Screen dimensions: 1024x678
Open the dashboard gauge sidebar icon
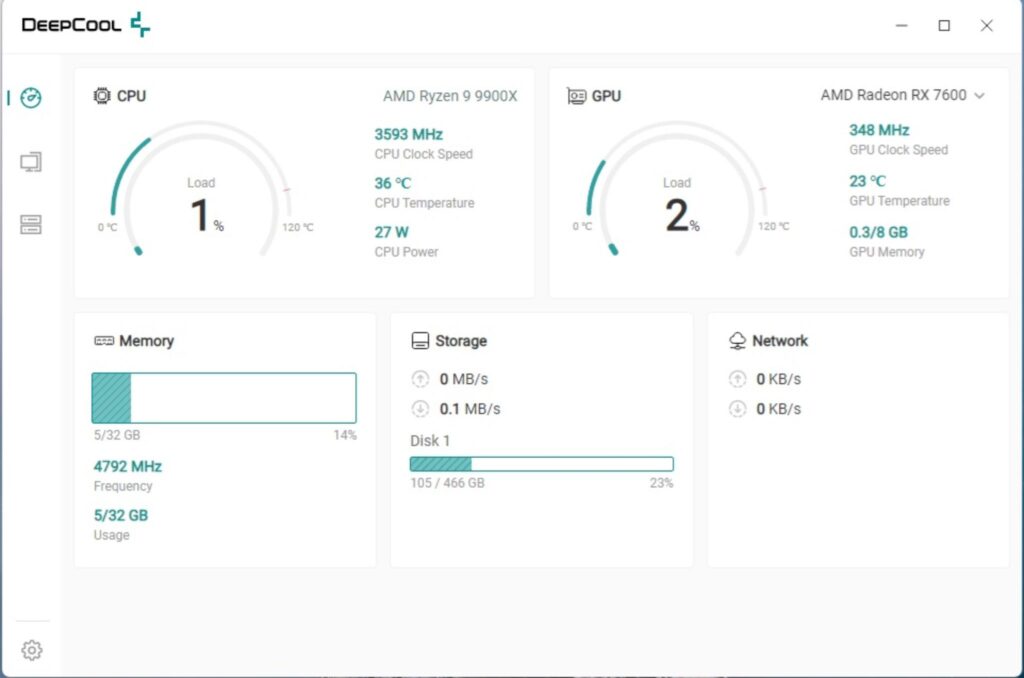[31, 98]
